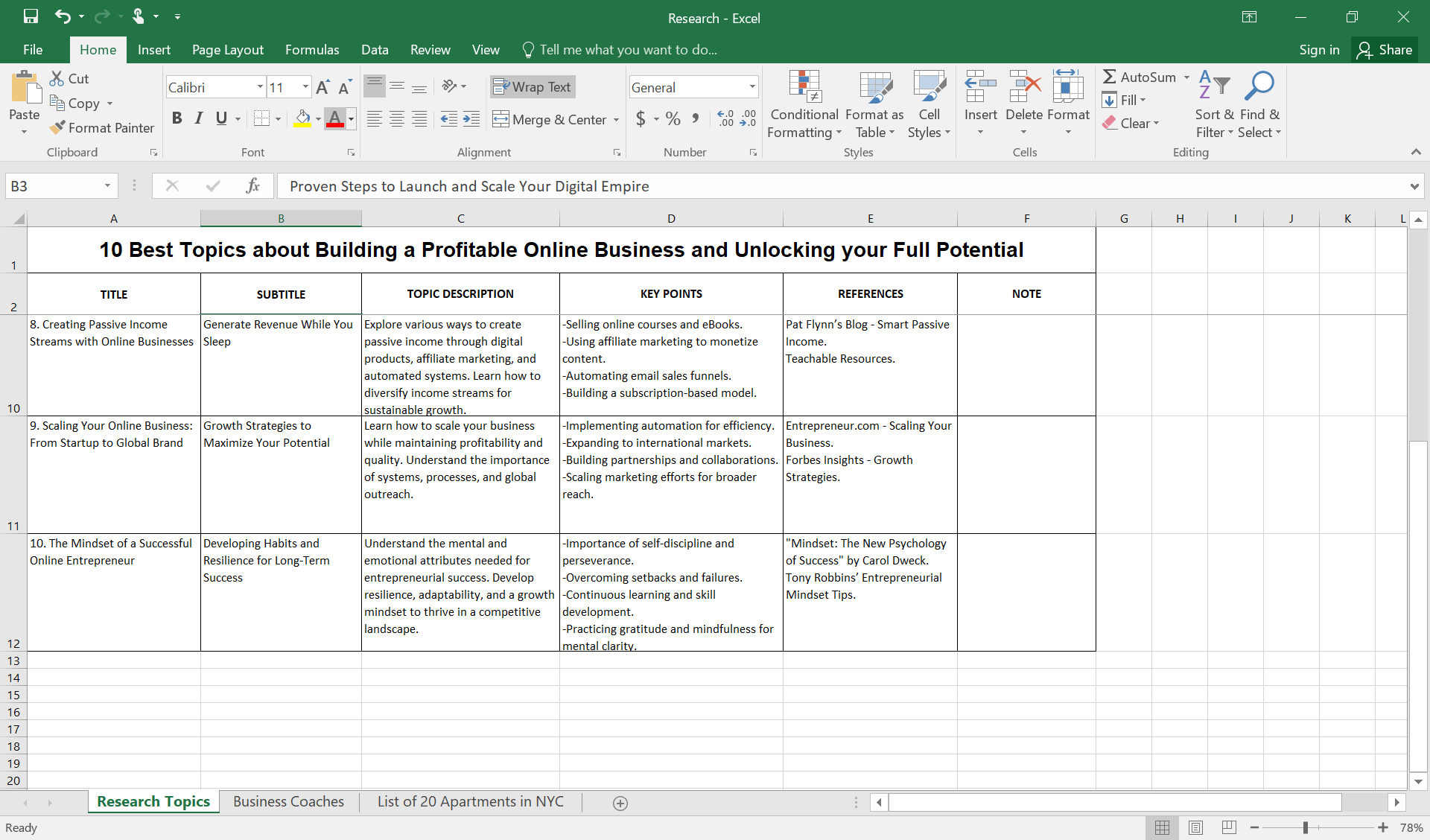Toggle Underline formatting

pyautogui.click(x=221, y=118)
